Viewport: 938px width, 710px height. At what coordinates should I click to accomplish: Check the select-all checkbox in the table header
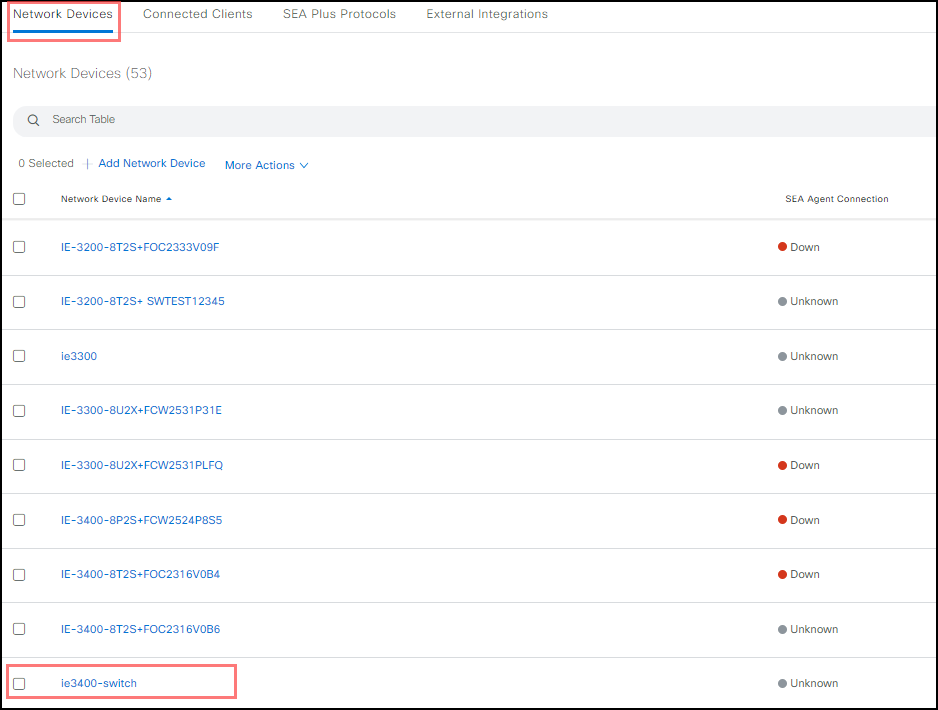pos(19,198)
